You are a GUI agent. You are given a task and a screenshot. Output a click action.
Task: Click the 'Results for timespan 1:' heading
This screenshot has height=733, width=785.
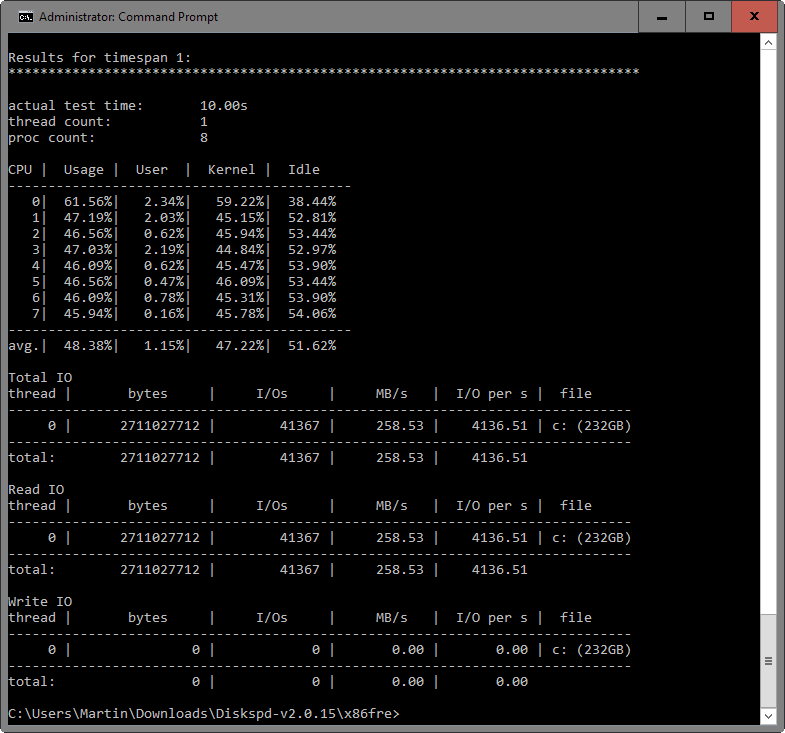pyautogui.click(x=99, y=57)
